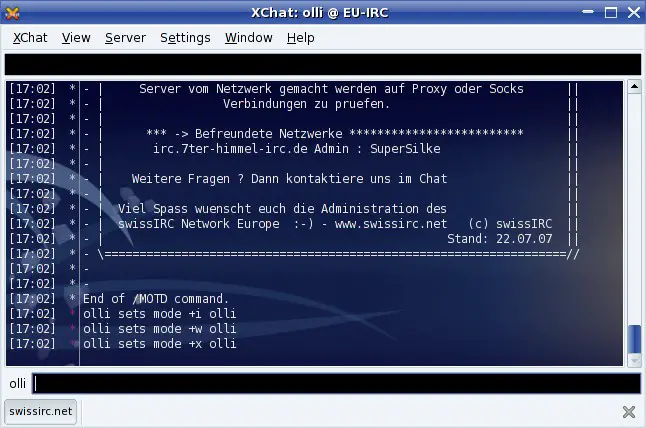Click the scrollbar up arrow

coord(634,87)
